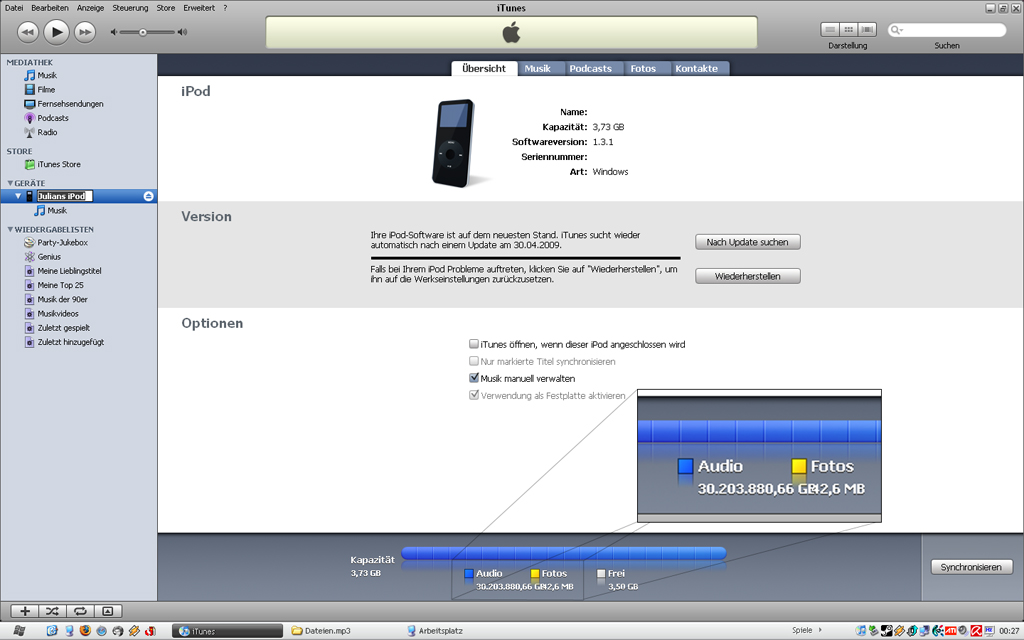Viewport: 1024px width, 640px height.
Task: Open the Steuerung menu
Action: click(130, 8)
